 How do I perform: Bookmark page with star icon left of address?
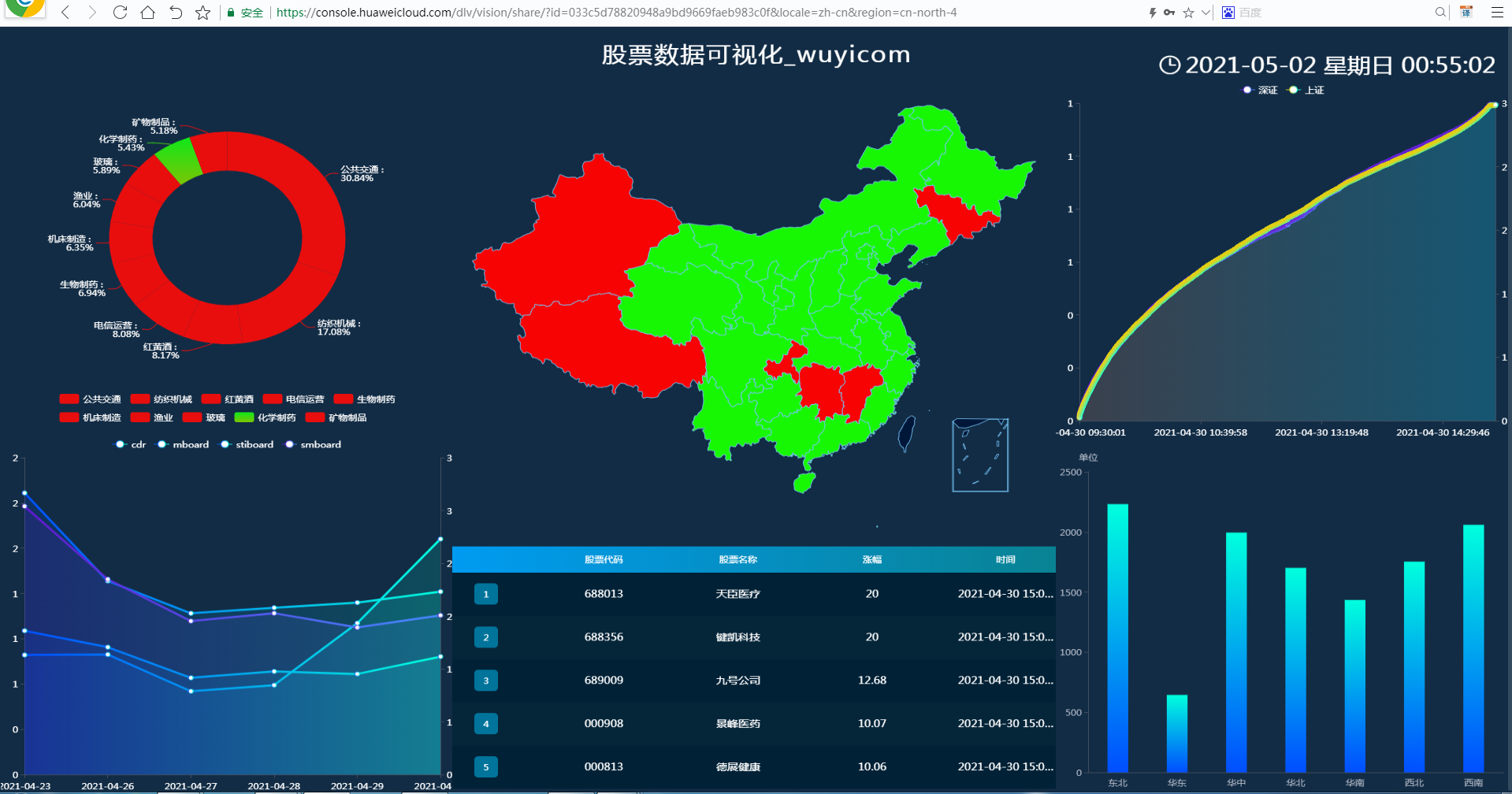coord(202,13)
